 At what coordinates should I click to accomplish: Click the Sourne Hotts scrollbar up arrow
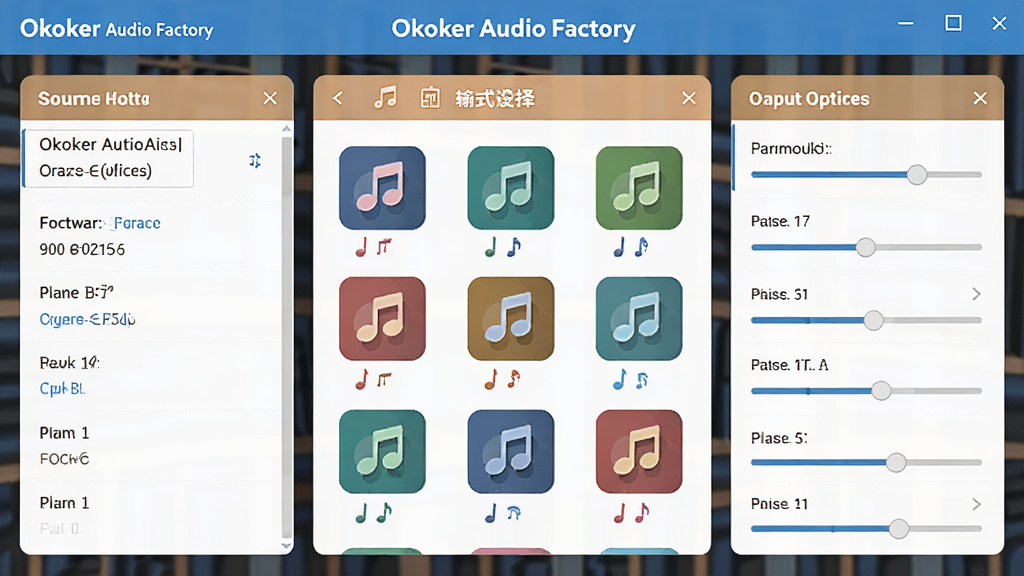pyautogui.click(x=286, y=129)
